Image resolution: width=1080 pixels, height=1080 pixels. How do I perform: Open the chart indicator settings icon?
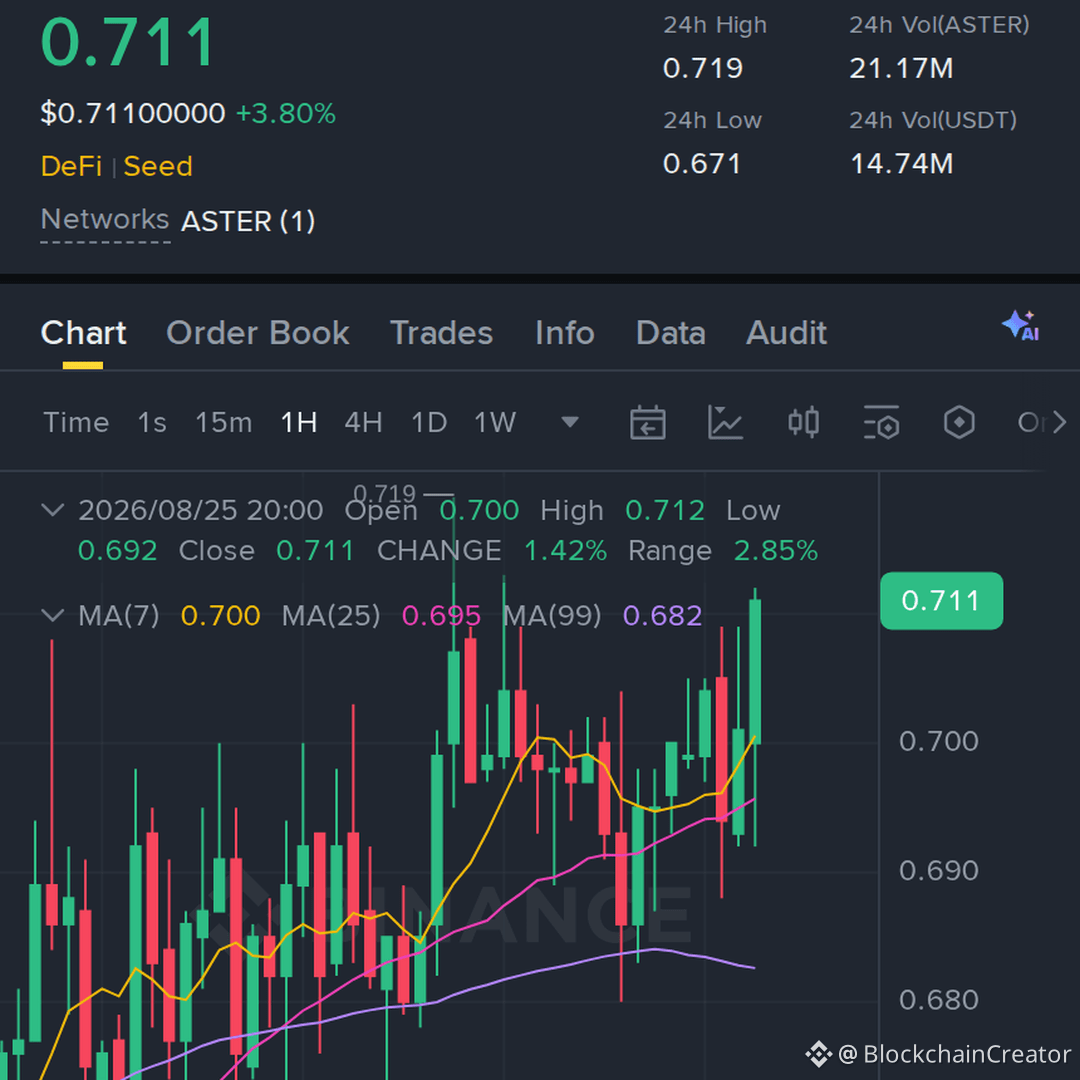[881, 422]
